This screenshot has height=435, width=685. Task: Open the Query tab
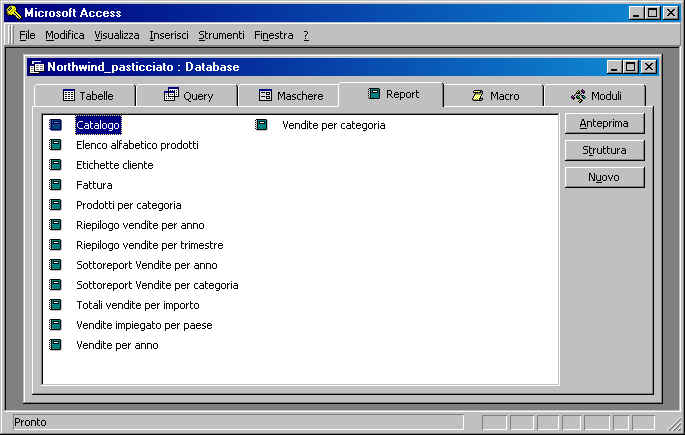click(189, 96)
